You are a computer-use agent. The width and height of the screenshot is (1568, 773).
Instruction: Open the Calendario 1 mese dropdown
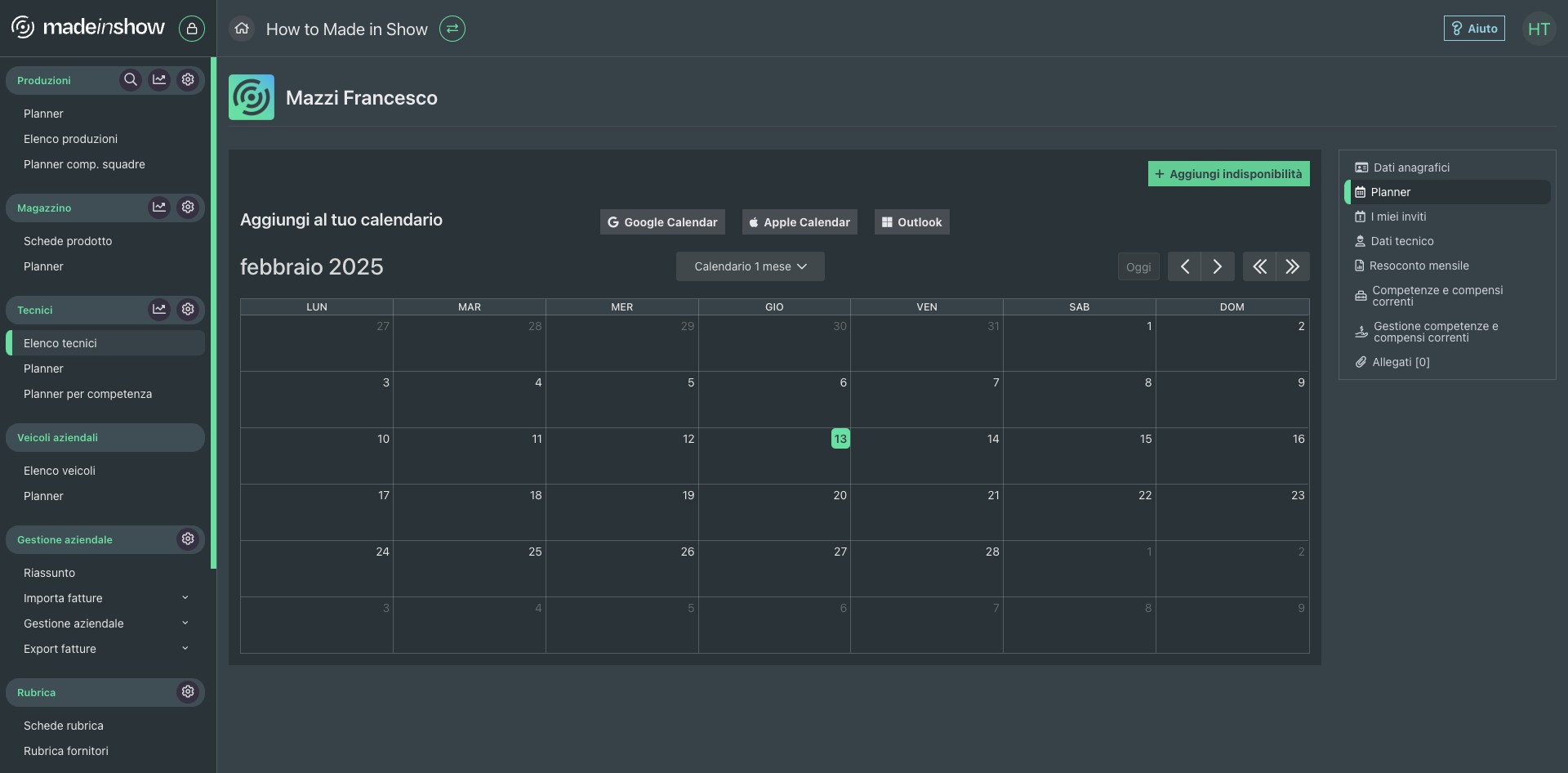click(750, 267)
